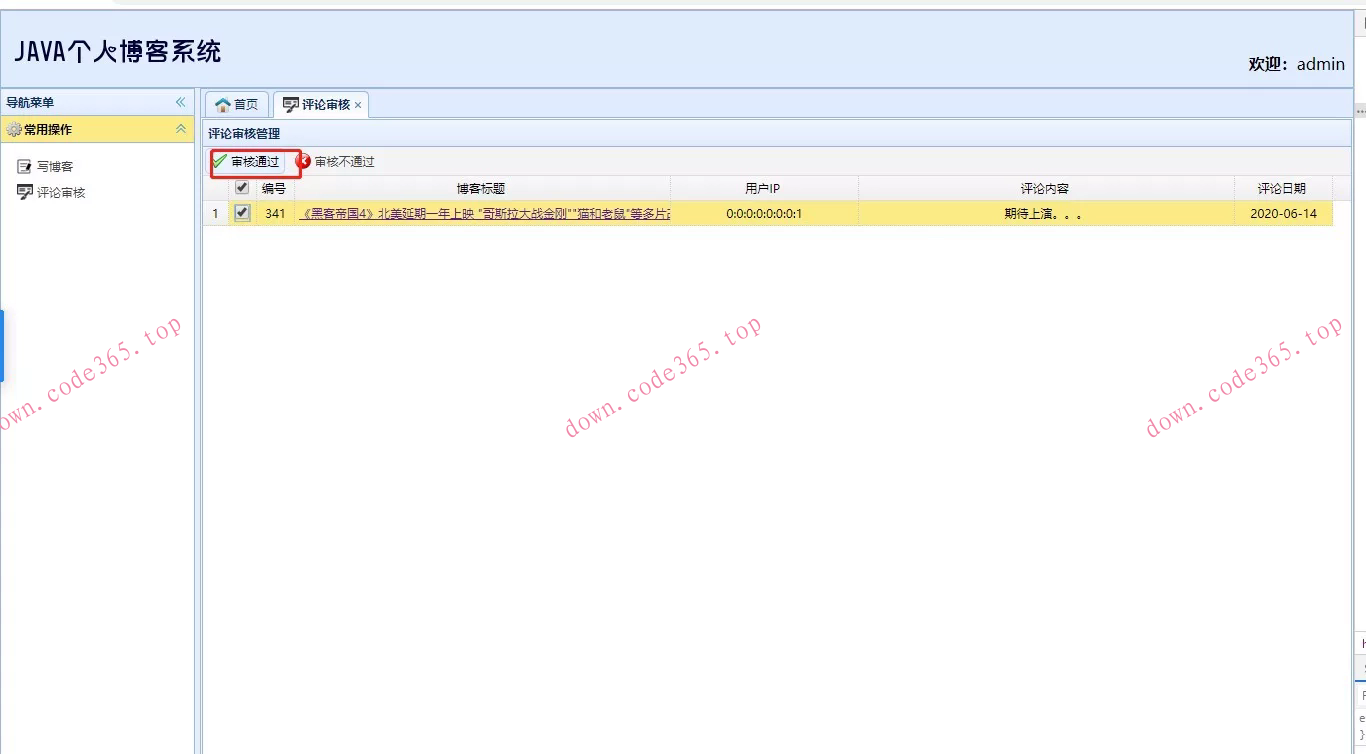The width and height of the screenshot is (1366, 754).
Task: Uncheck the checkbox for comment 341
Action: [x=242, y=213]
